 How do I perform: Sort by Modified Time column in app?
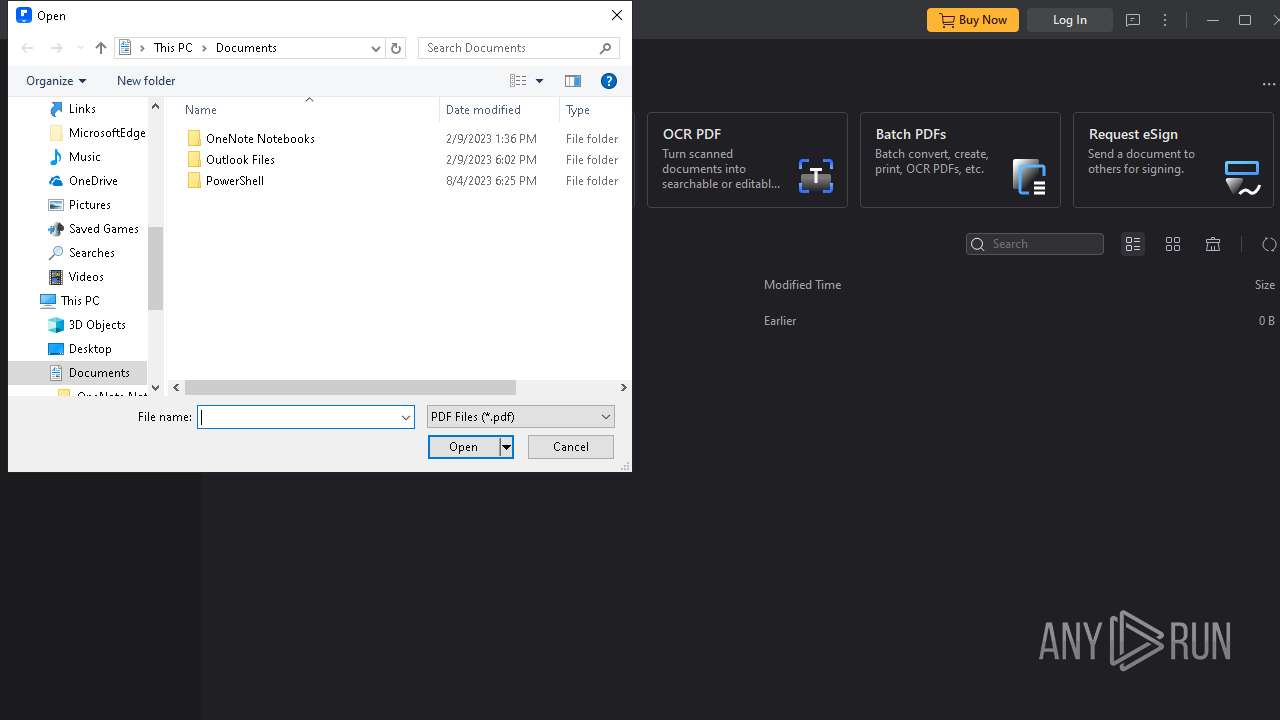802,285
